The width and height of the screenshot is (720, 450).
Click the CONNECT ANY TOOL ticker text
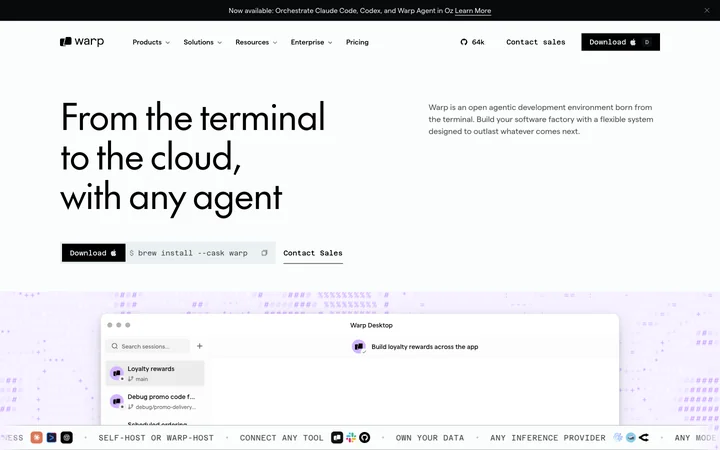coord(281,438)
